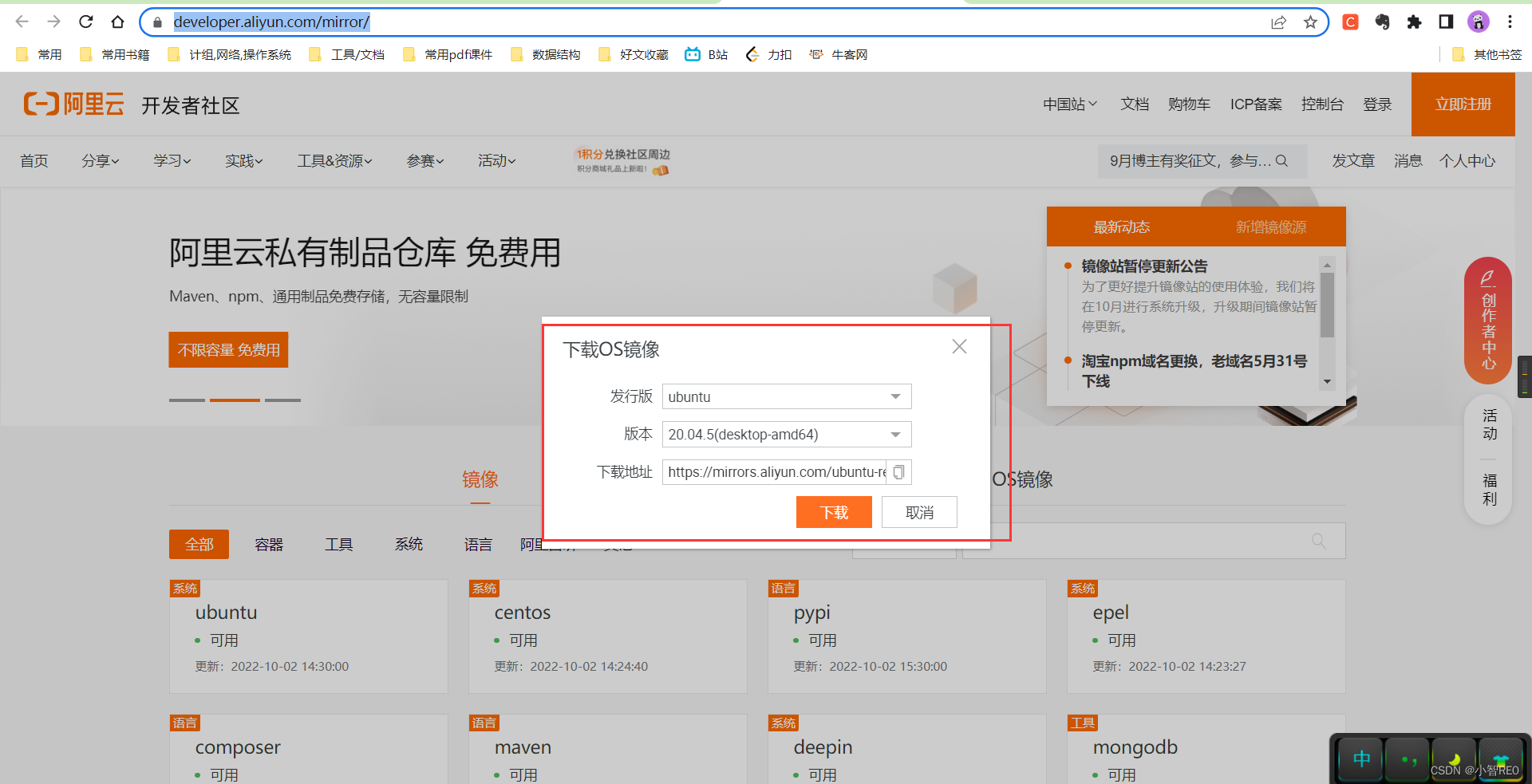
Task: Open the profile avatar icon
Action: click(x=1478, y=22)
